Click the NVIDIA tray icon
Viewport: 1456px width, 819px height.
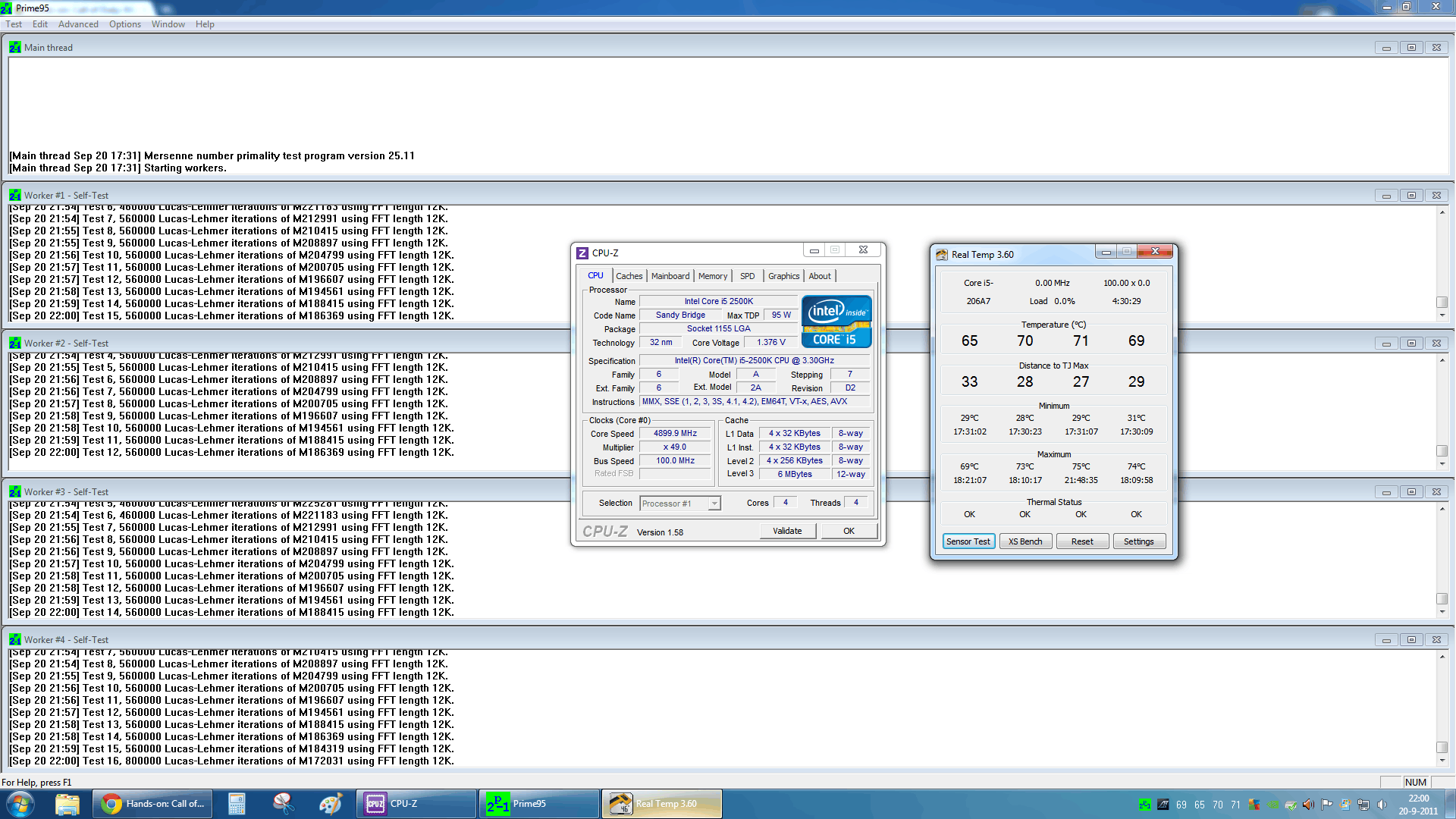point(1273,805)
